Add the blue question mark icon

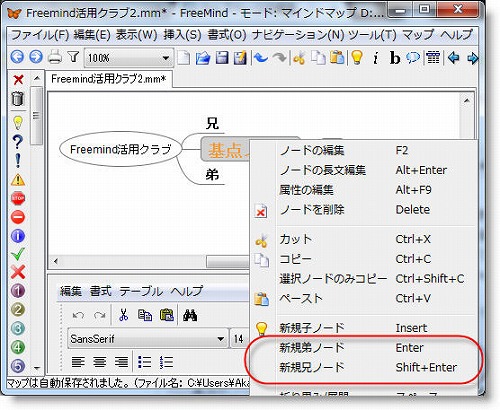18,142
